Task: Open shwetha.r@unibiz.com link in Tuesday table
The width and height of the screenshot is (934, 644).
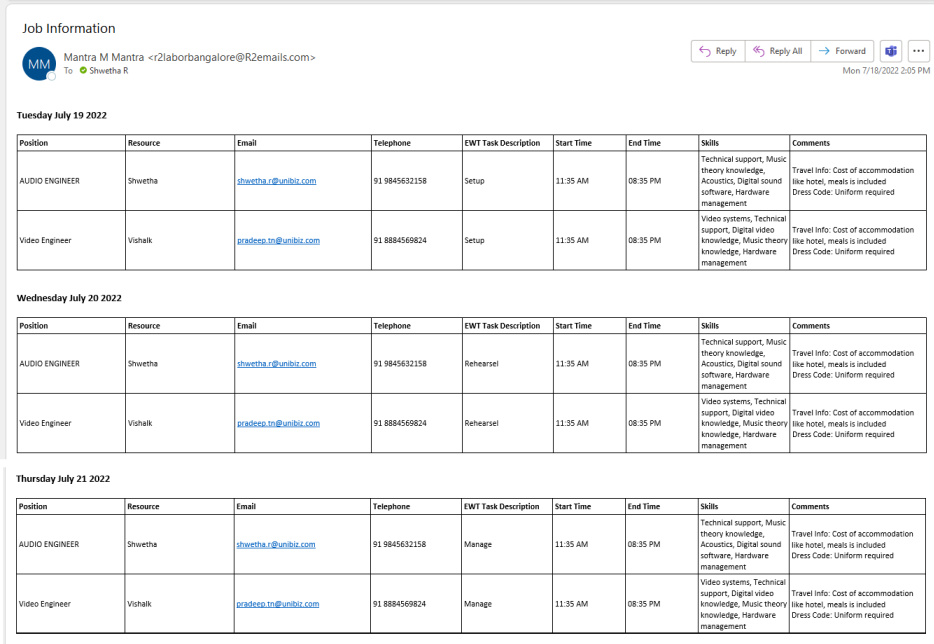Action: coord(276,181)
